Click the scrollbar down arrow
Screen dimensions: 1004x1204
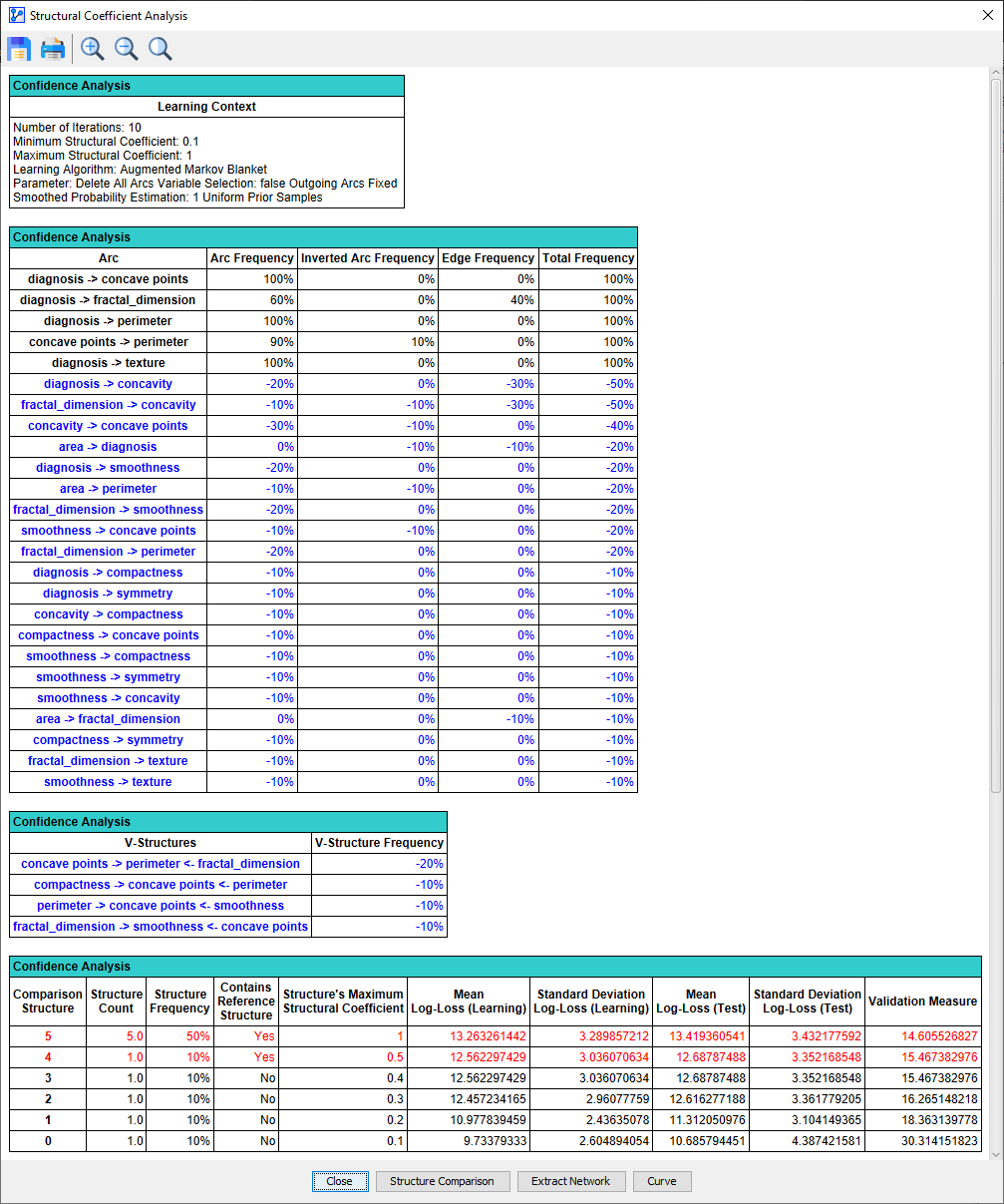995,1154
